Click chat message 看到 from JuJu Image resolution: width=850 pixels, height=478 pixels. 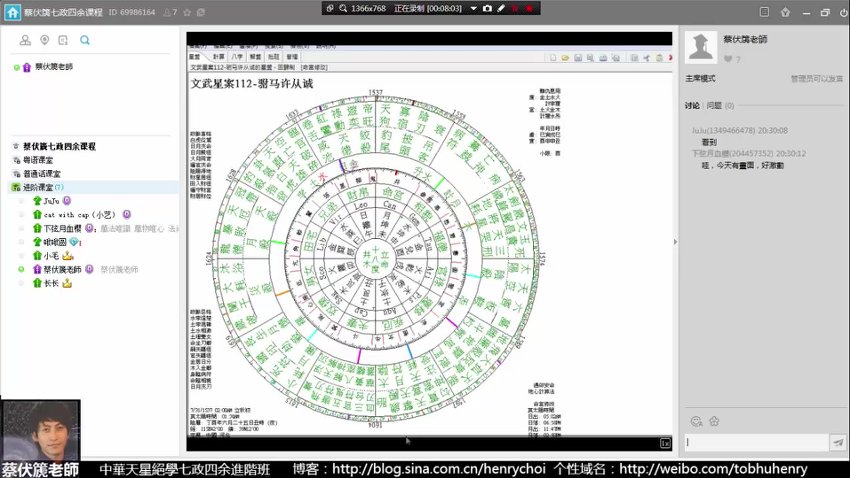tap(709, 142)
